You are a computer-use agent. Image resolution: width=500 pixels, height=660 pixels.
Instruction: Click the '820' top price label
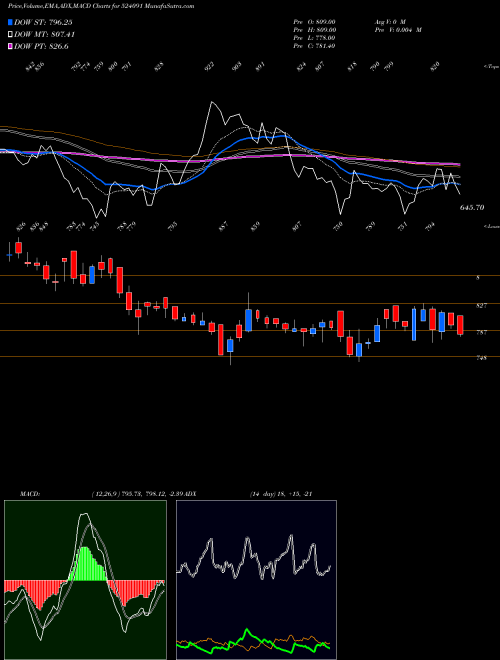[x=435, y=66]
